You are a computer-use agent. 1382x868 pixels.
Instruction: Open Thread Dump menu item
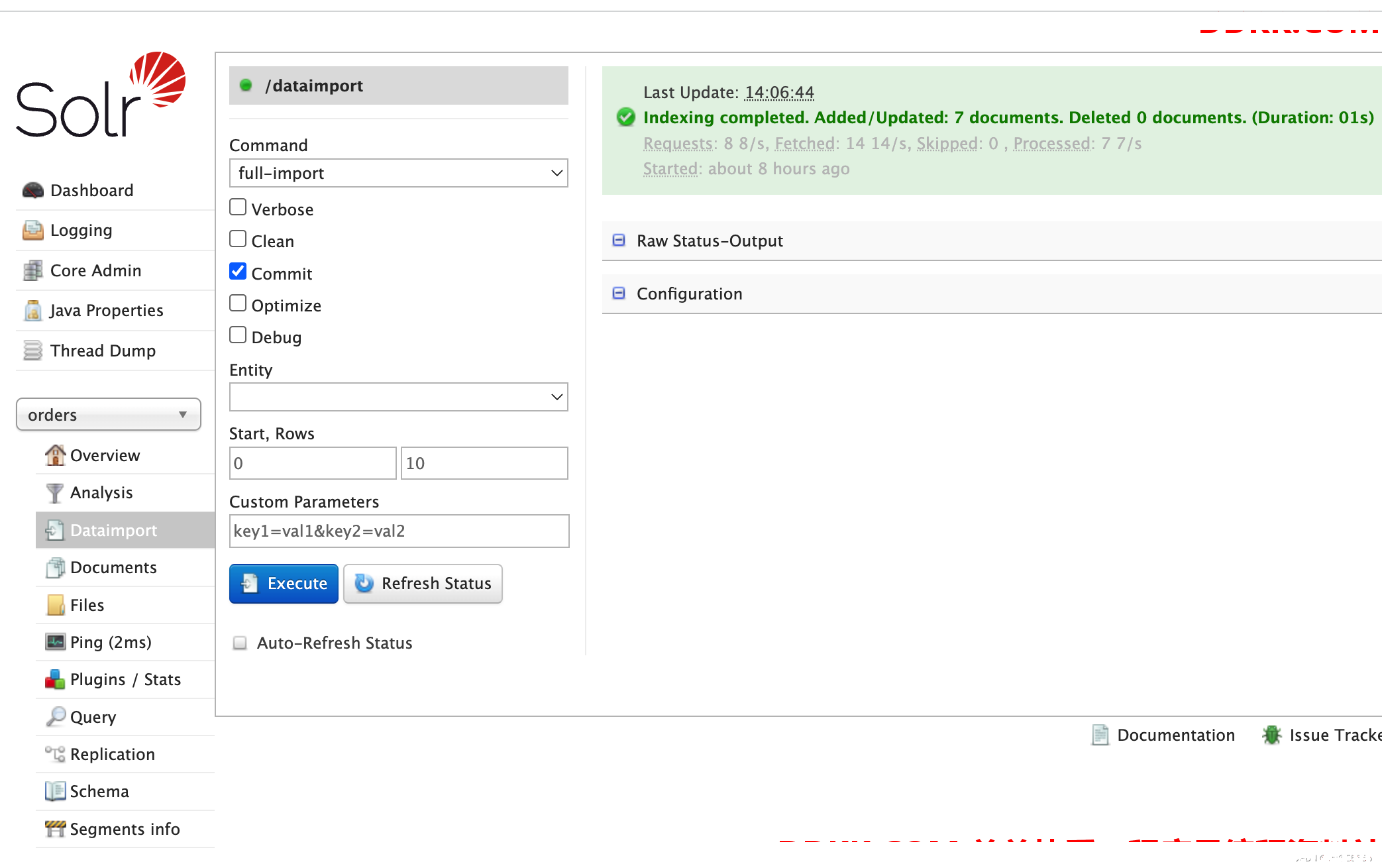103,351
